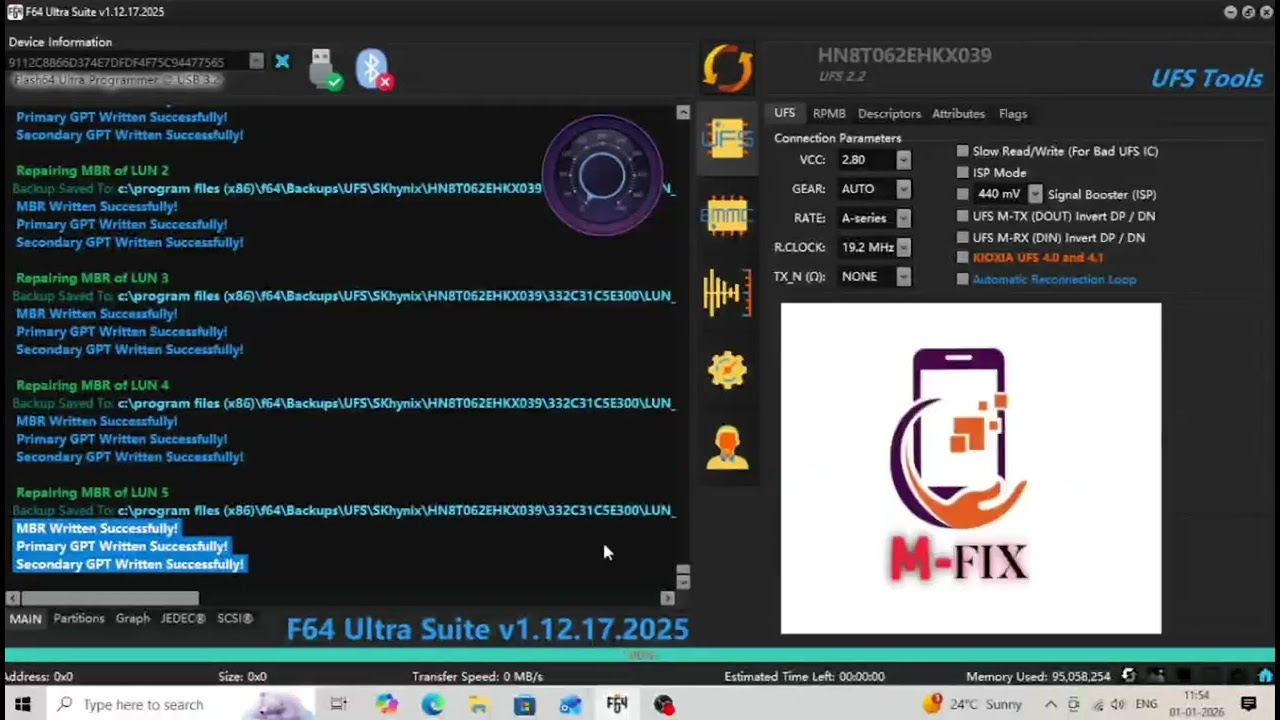Screen dimensions: 1280x720
Task: Switch to the Graph tab
Action: (133, 619)
